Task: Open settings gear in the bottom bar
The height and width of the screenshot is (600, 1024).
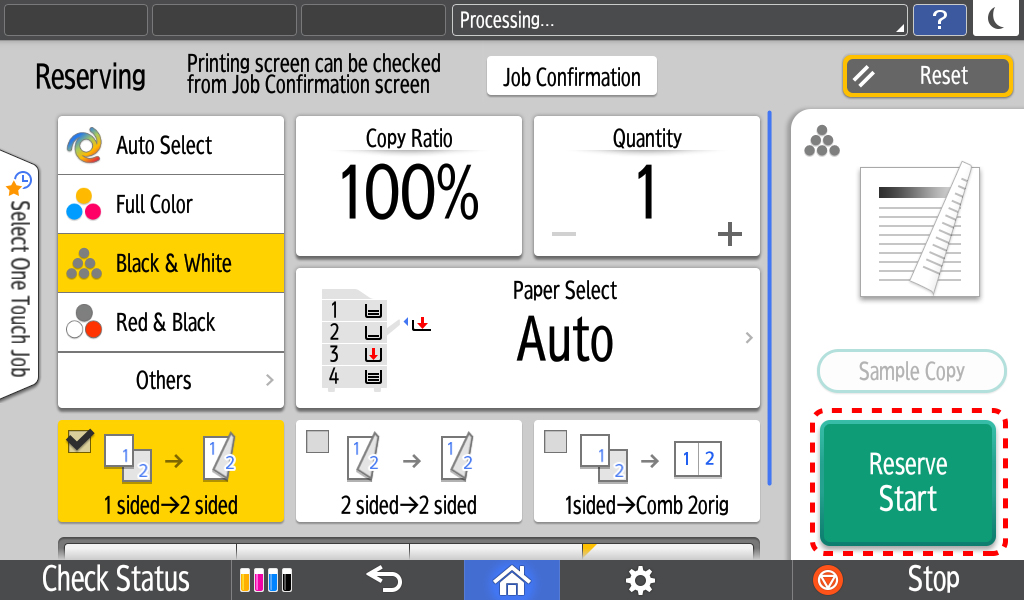Action: (640, 580)
